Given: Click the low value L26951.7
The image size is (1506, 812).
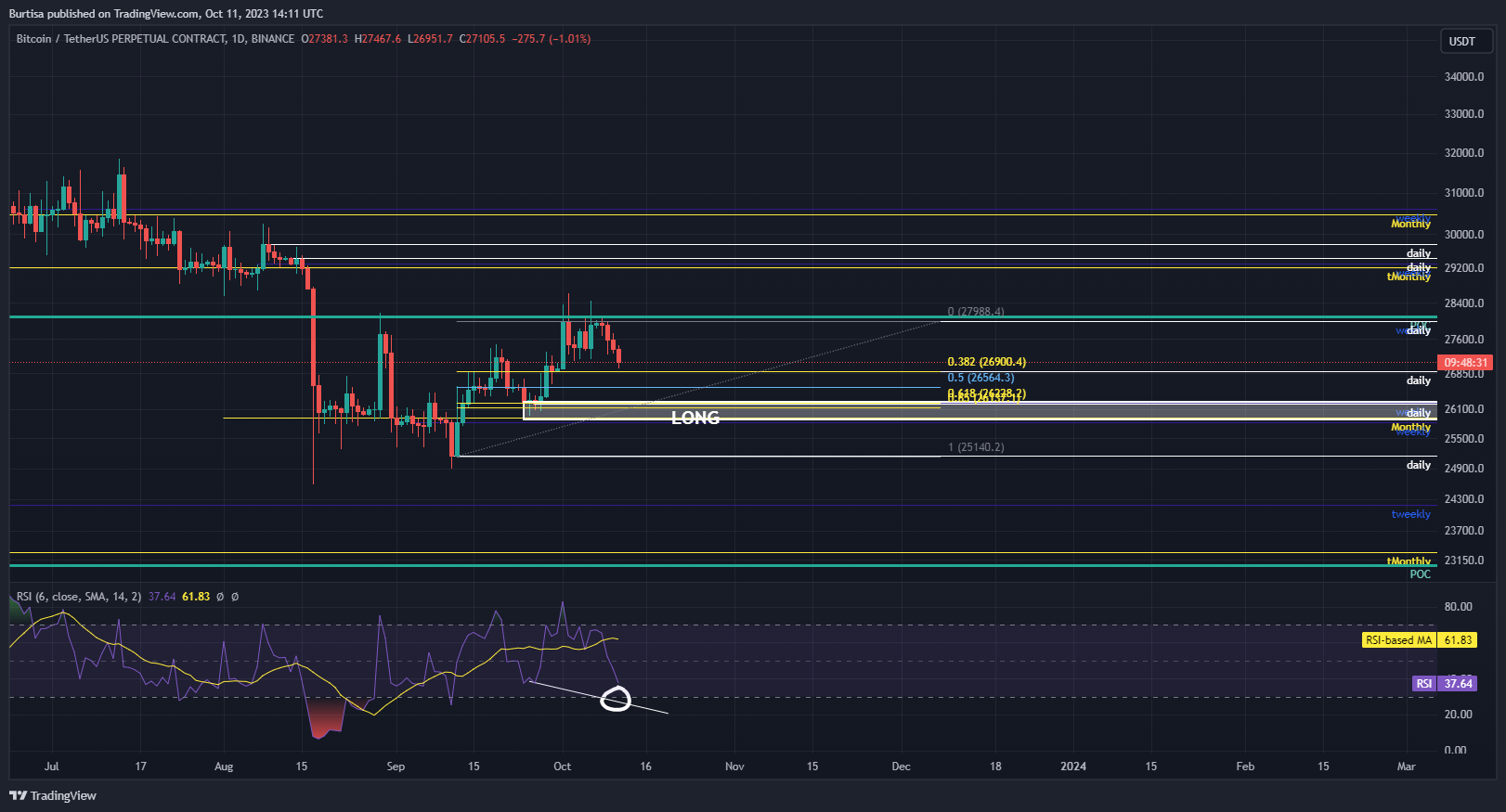Looking at the screenshot, I should tap(430, 39).
